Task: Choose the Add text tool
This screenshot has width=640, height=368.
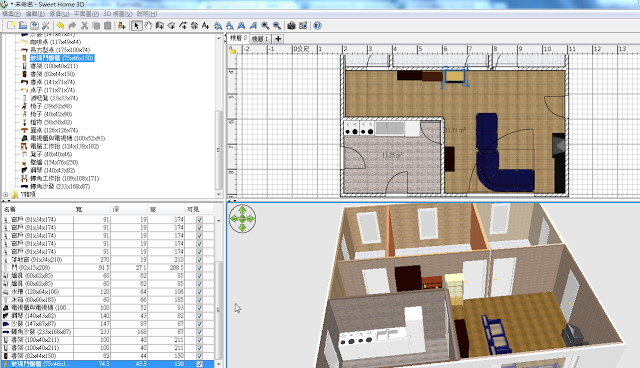Action: [206, 26]
